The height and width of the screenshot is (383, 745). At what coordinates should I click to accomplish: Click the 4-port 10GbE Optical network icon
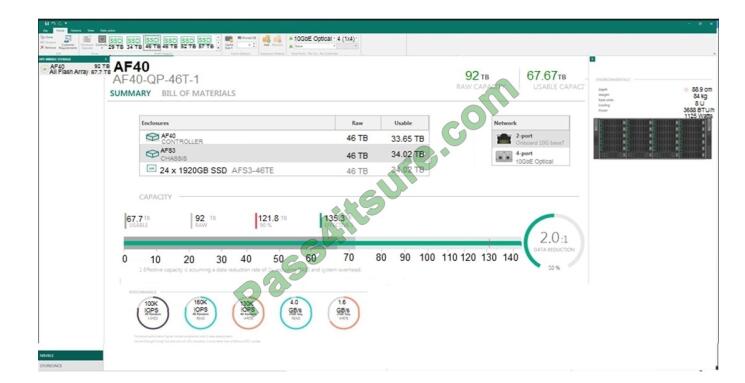pos(504,156)
